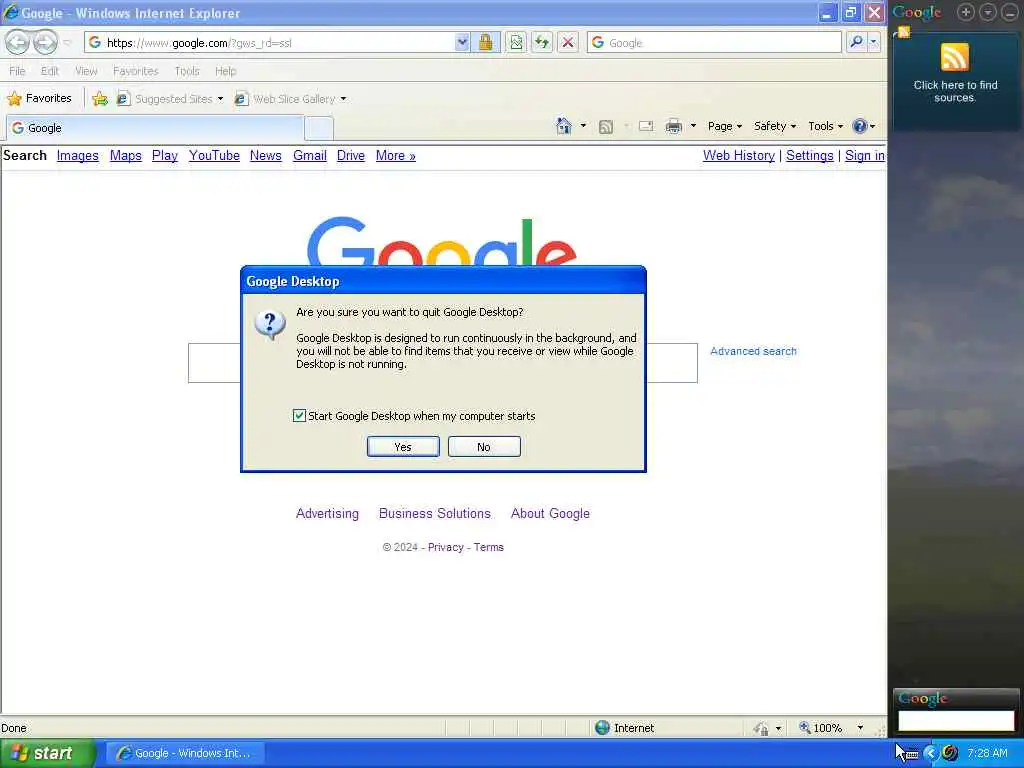Click the Google Desktop tray icon
Screen dimensions: 1024x768
pos(950,753)
